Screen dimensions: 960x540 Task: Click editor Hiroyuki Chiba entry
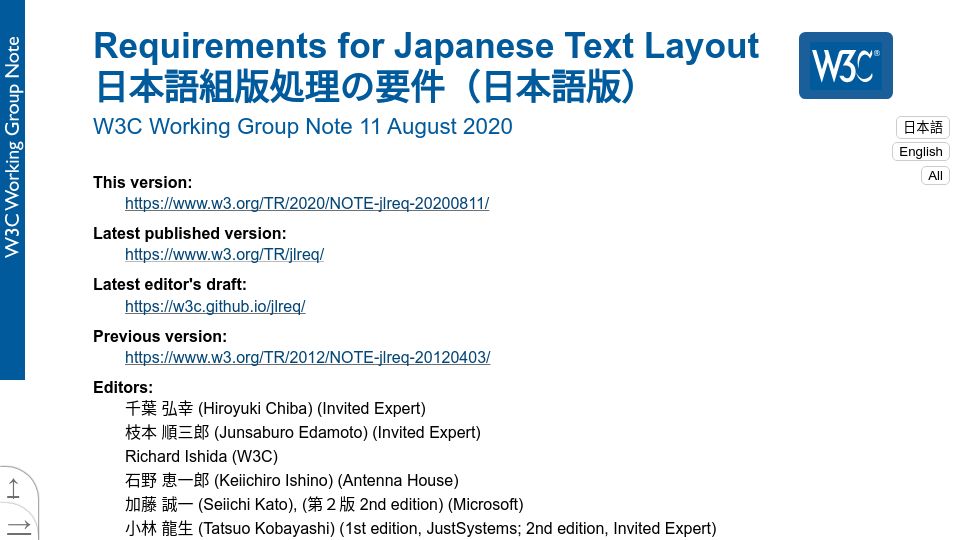[x=275, y=408]
